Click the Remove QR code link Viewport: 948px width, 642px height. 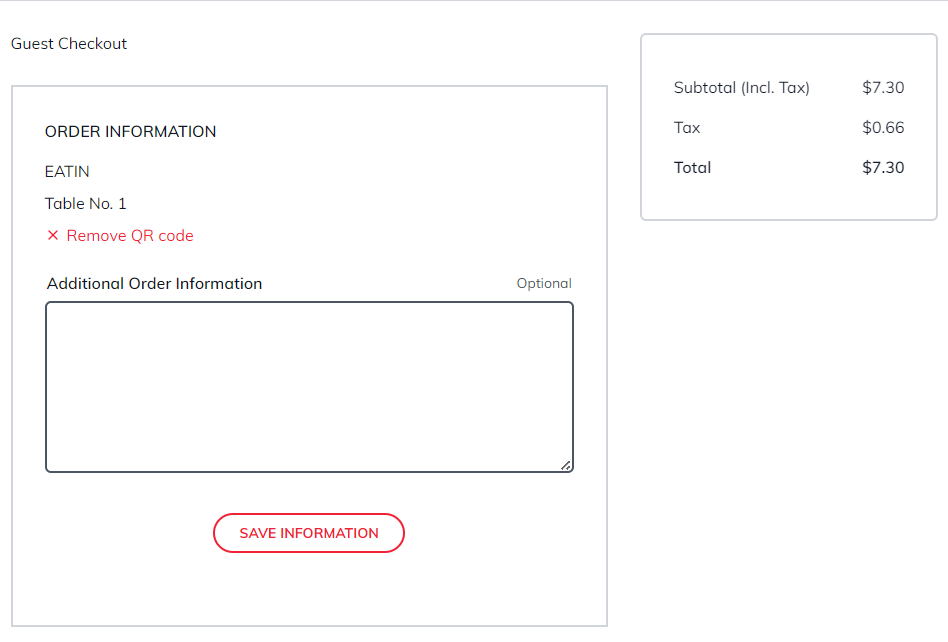(130, 236)
